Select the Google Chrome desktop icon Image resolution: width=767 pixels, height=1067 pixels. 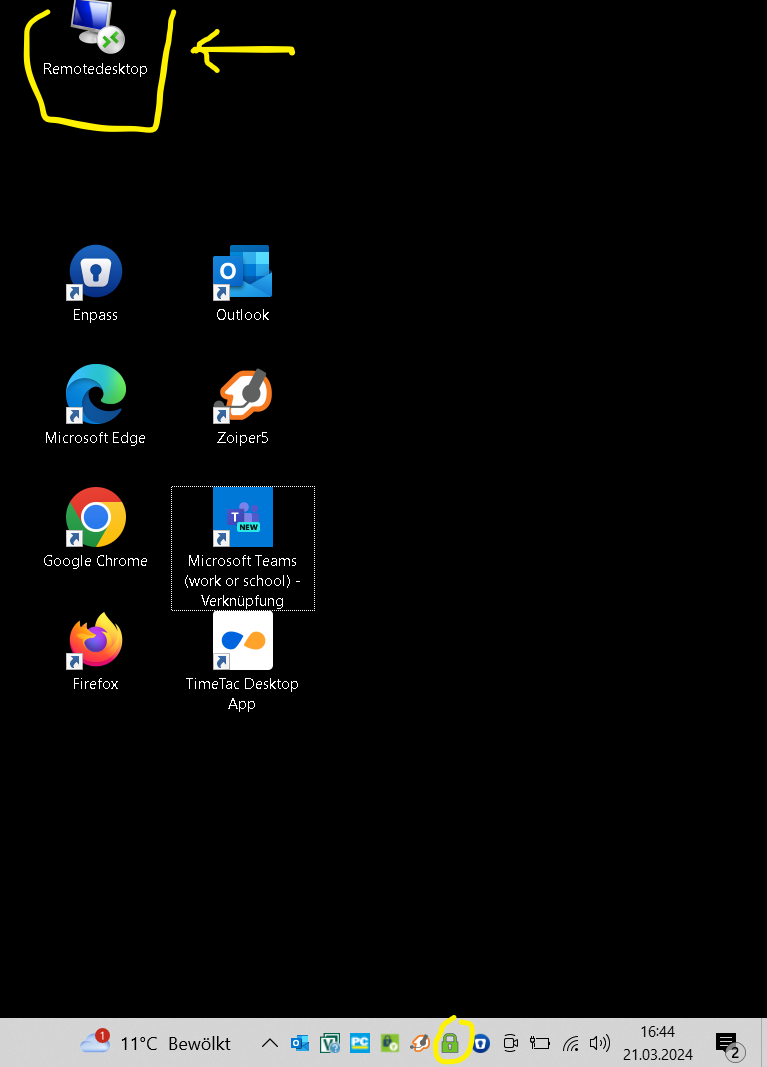tap(96, 518)
